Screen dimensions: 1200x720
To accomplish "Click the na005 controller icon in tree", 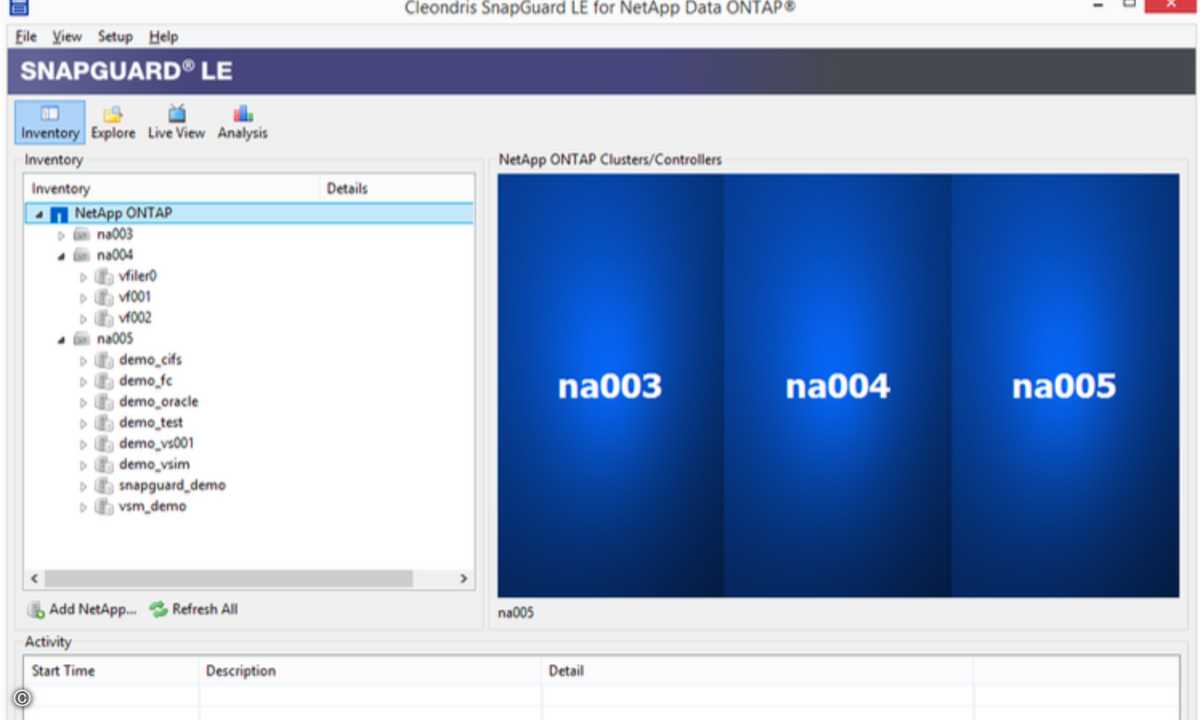I will 81,339.
